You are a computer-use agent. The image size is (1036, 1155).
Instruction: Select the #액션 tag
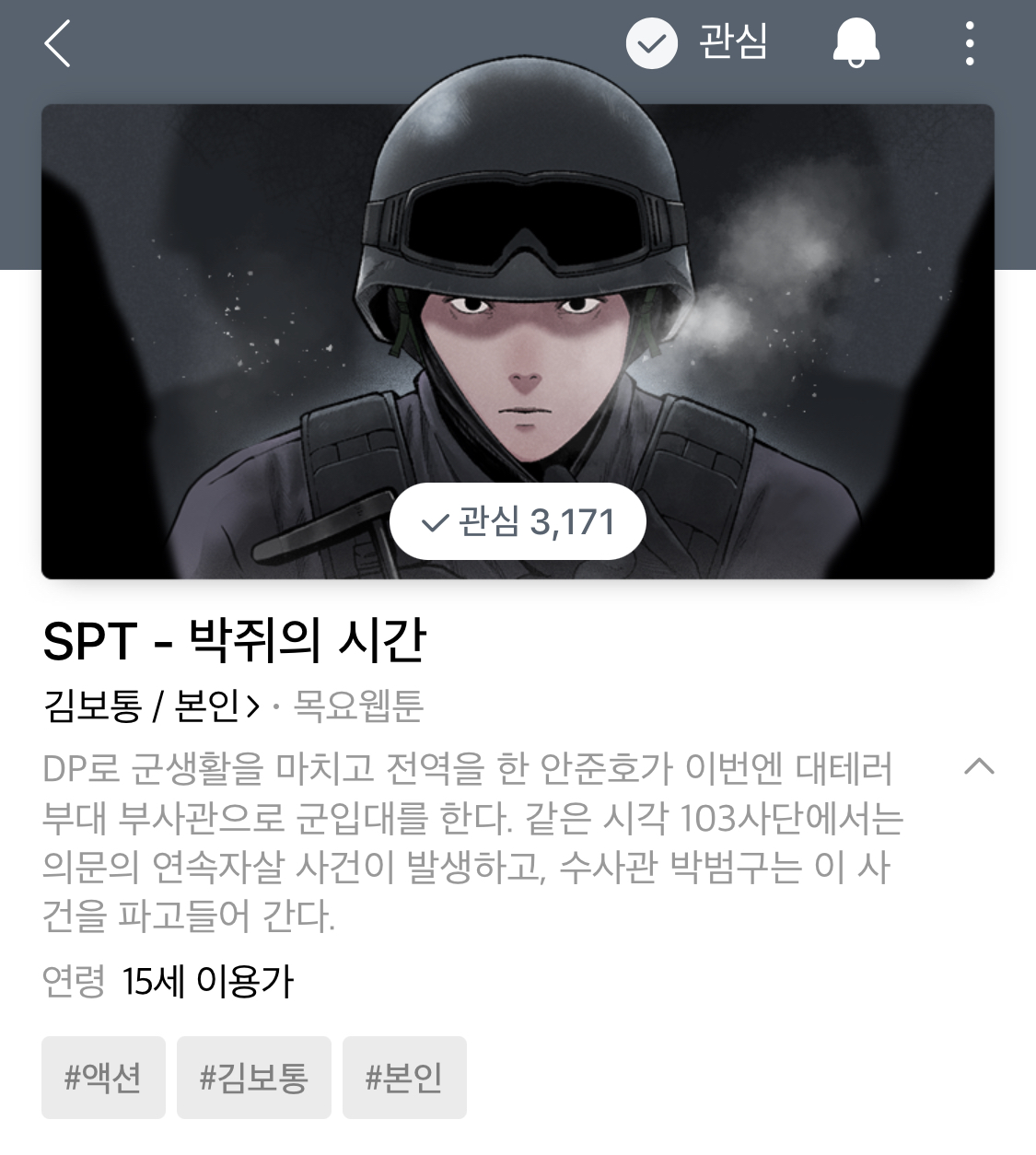coord(103,1078)
